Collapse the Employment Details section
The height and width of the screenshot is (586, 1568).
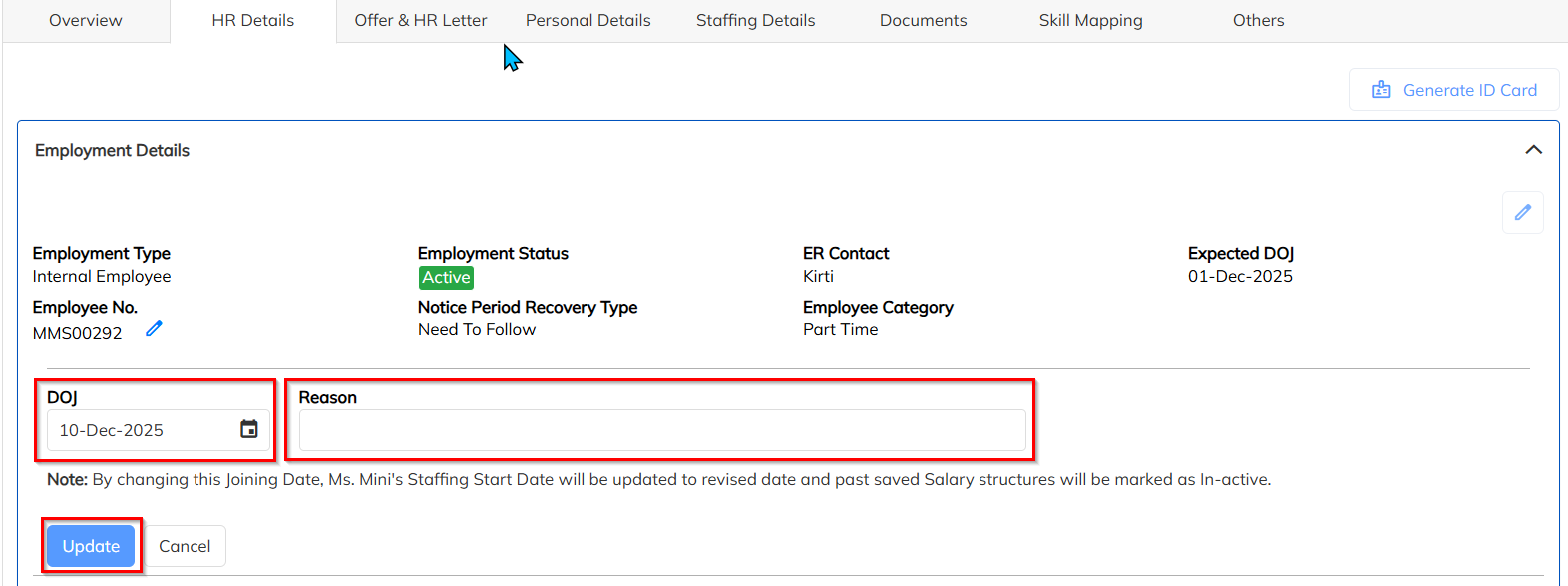[x=1533, y=150]
